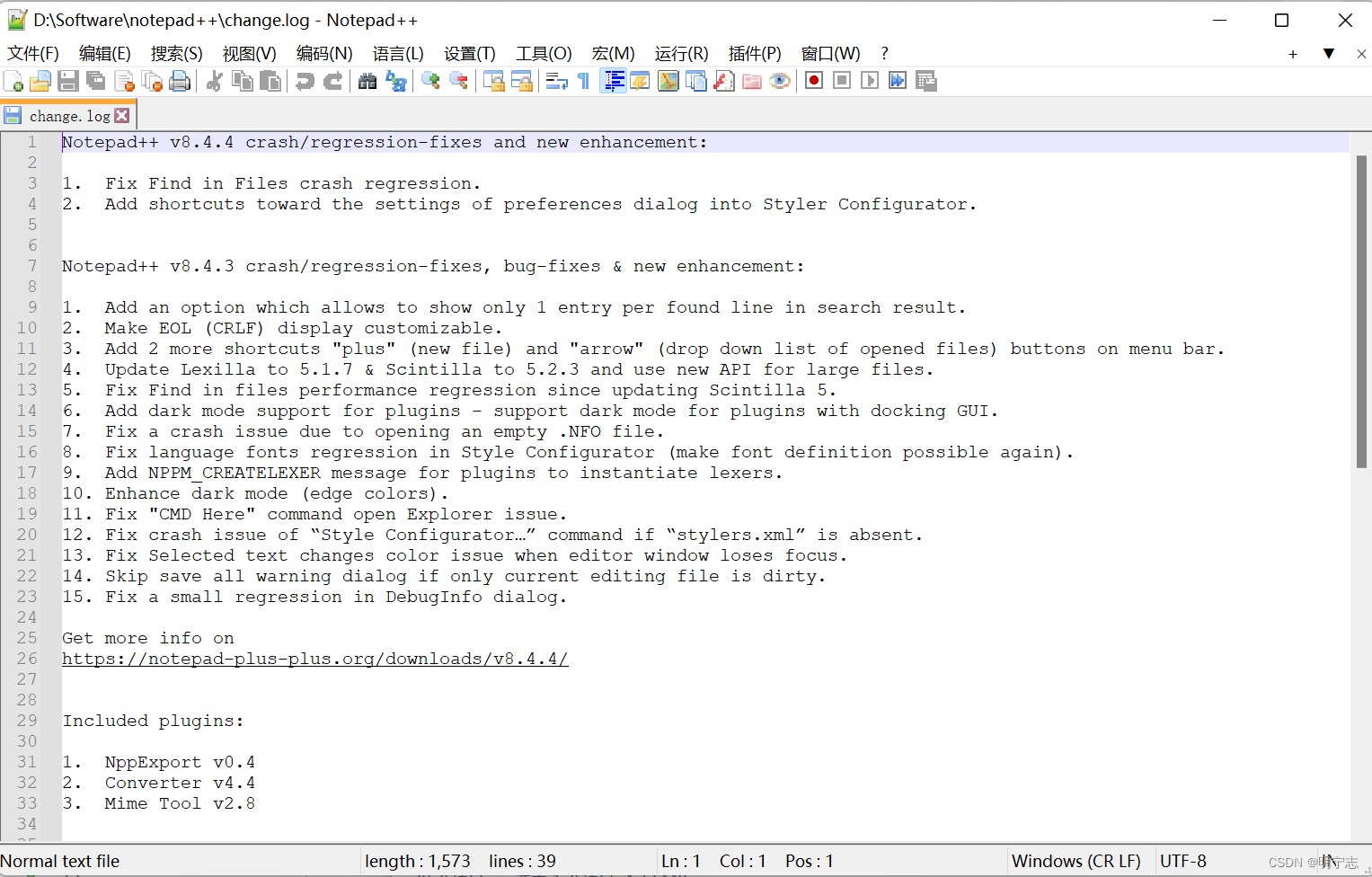This screenshot has height=877, width=1372.
Task: Open Folder as Workspace icon
Action: point(752,81)
